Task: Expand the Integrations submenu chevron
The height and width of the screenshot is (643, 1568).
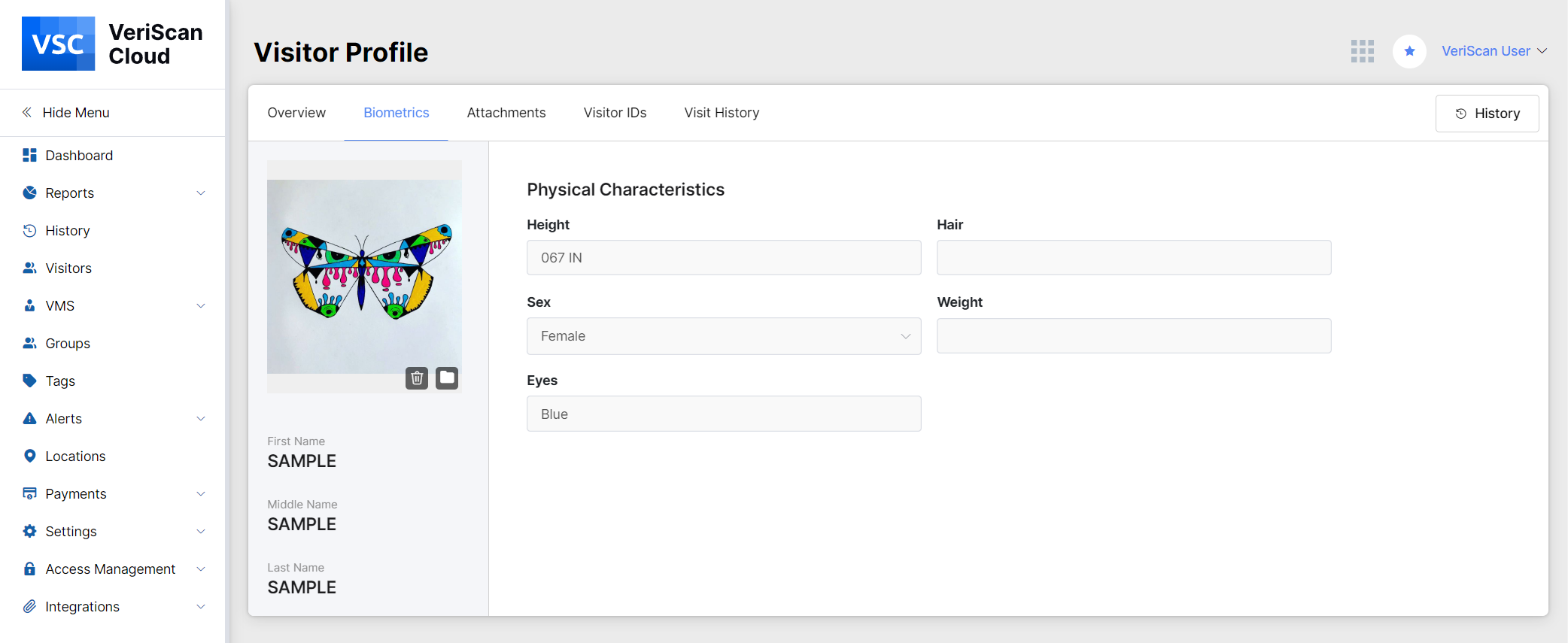Action: click(201, 606)
